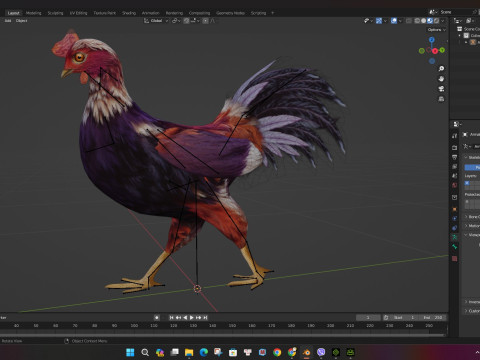Open Blender from the Windows taskbar

pos(306,352)
